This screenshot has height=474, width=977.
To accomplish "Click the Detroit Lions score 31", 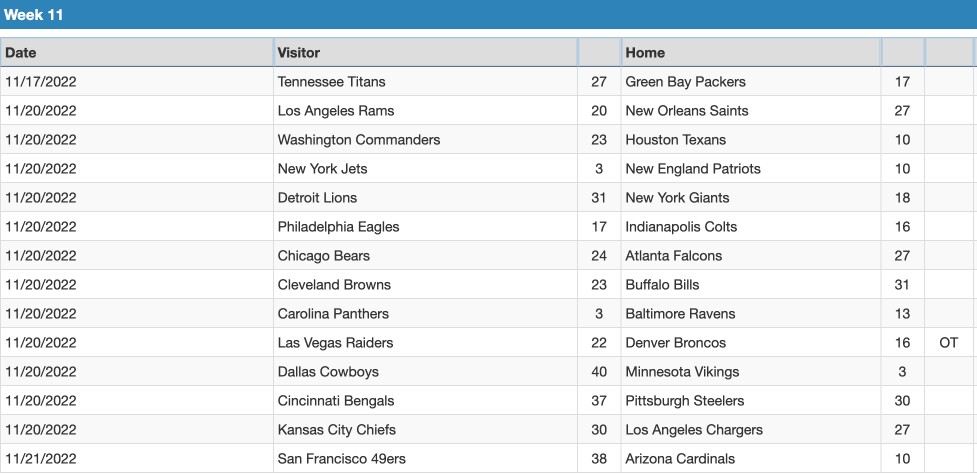I will tap(598, 198).
